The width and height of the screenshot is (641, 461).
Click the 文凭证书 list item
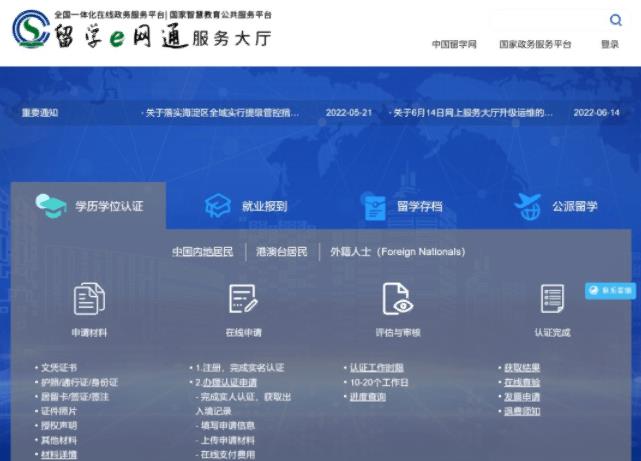tap(59, 368)
